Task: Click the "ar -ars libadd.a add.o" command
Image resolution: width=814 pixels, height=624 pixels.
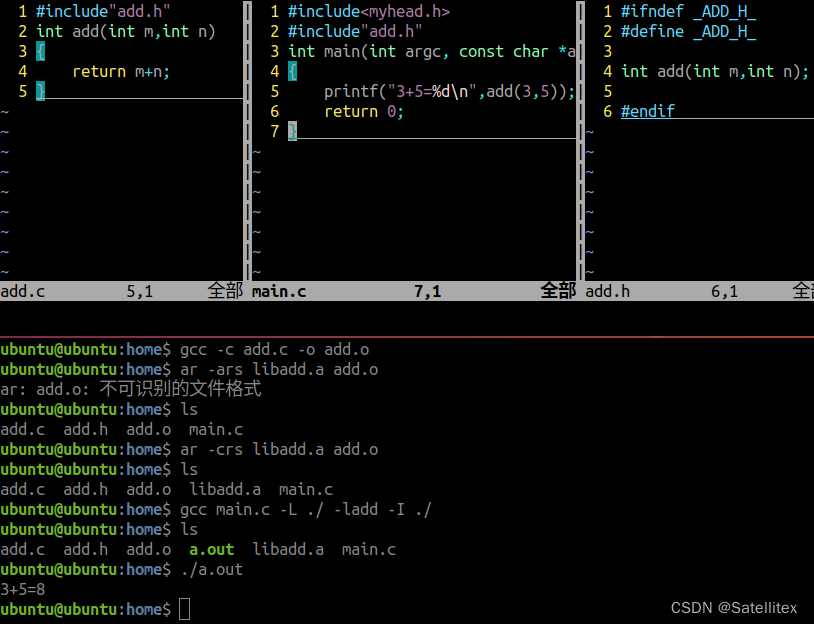Action: tap(279, 370)
